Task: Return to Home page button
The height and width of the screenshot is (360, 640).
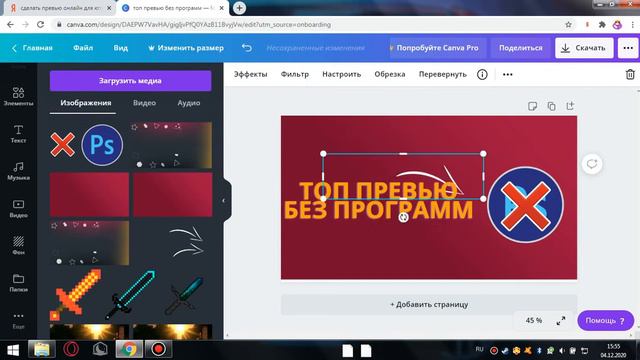Action: tap(33, 48)
